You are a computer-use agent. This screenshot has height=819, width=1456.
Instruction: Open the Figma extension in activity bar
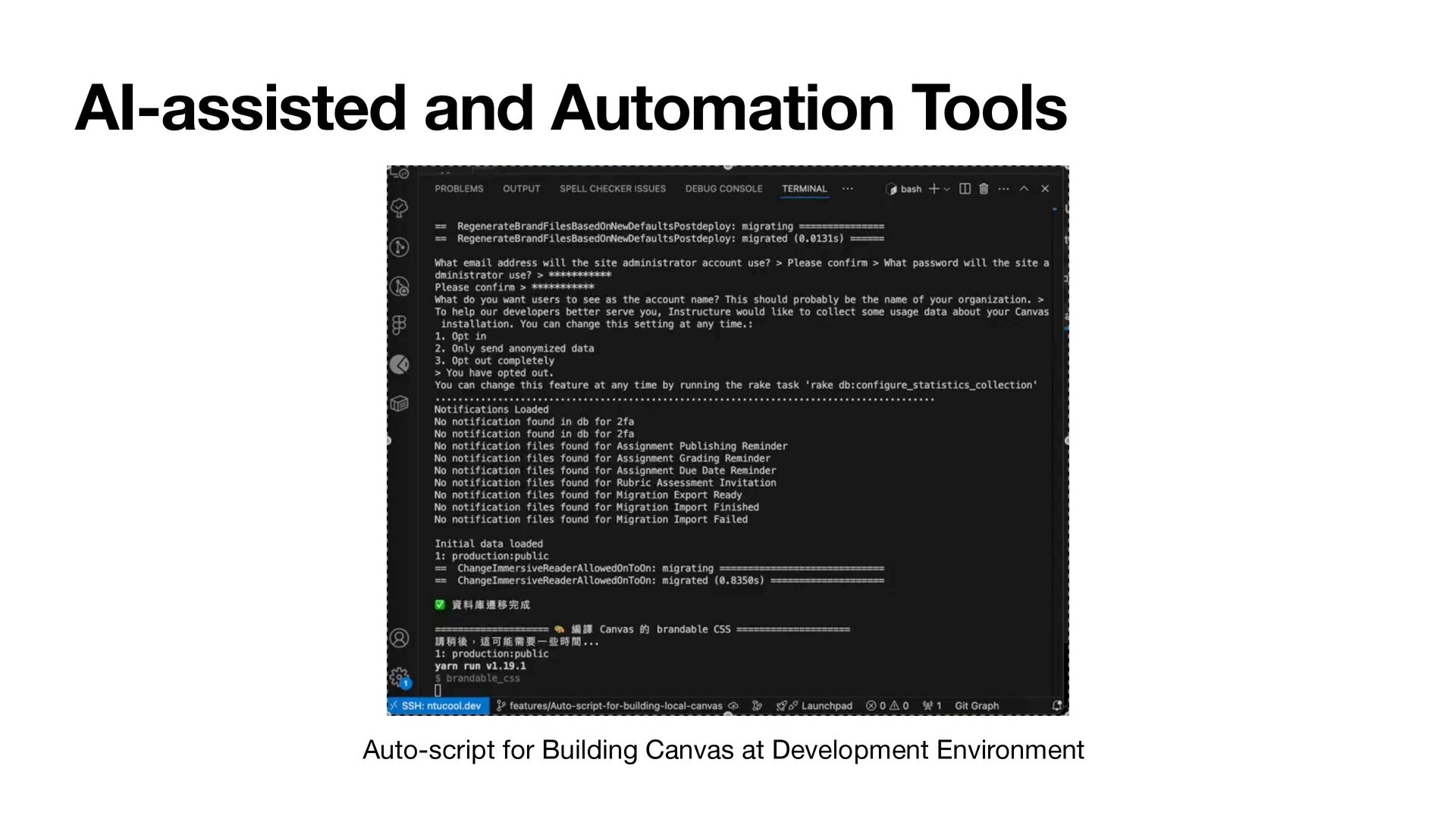(x=400, y=325)
